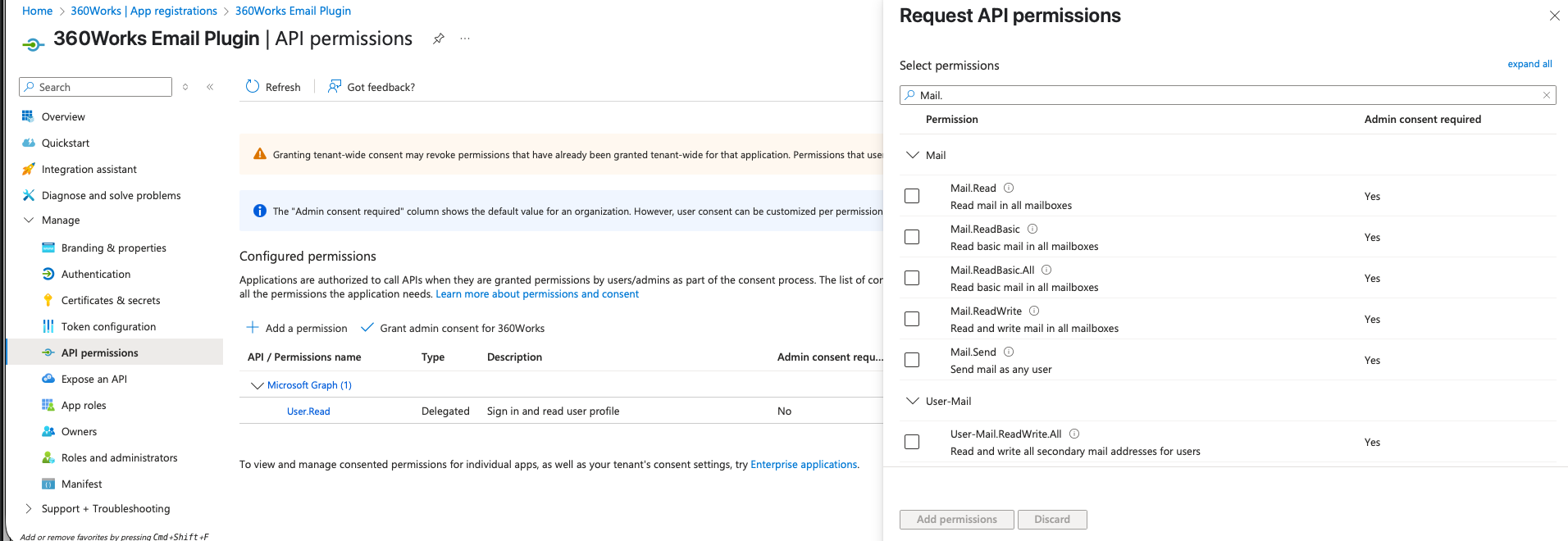Image resolution: width=1568 pixels, height=541 pixels.
Task: Click the Admin consent required column header
Action: coord(1422,119)
